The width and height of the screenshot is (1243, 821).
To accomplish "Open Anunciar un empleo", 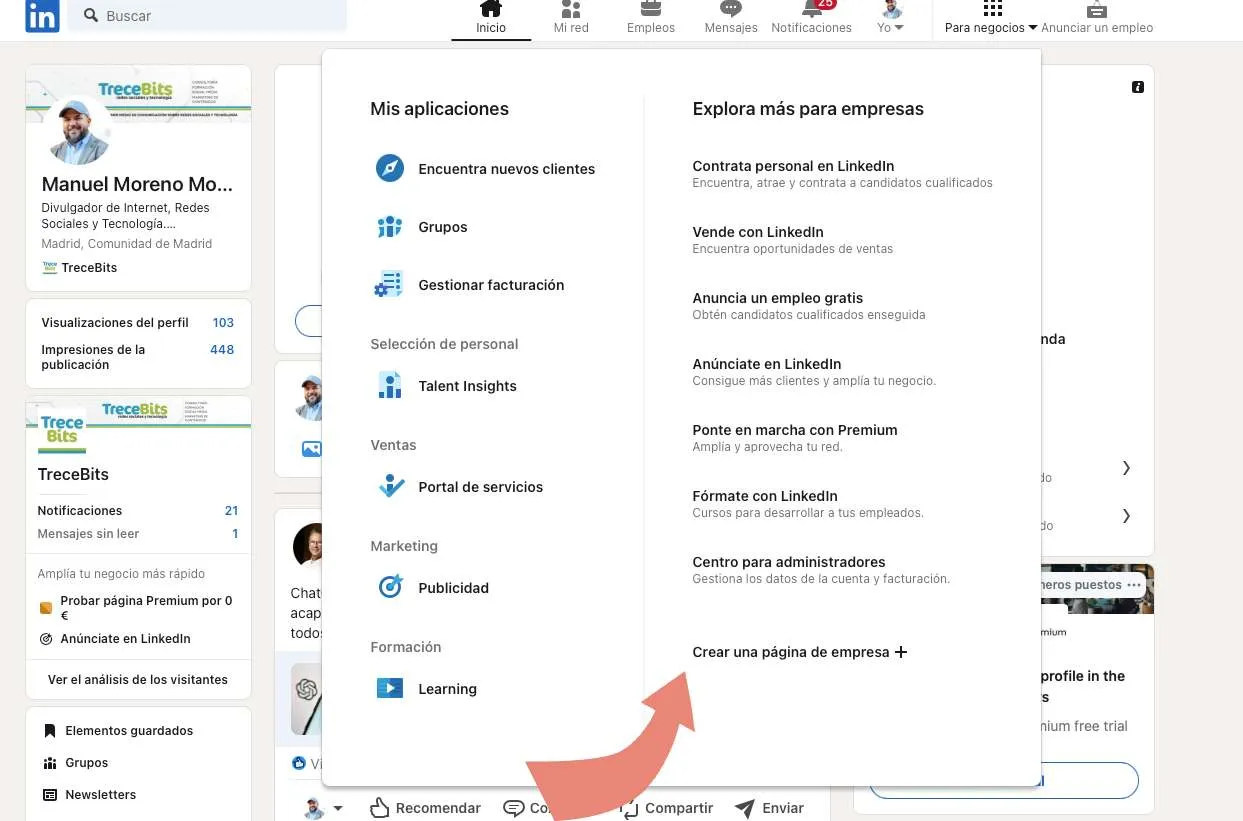I will pos(1096,17).
